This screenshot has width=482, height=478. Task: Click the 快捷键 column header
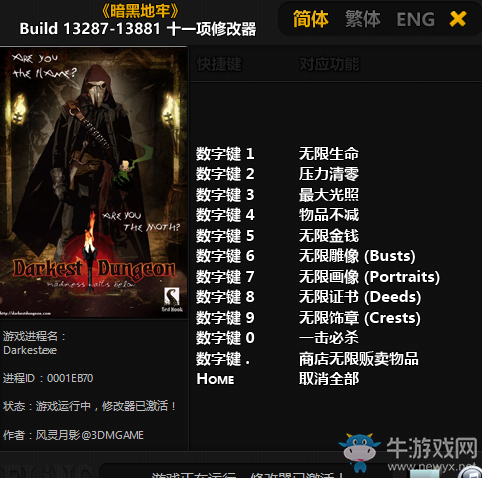(219, 64)
